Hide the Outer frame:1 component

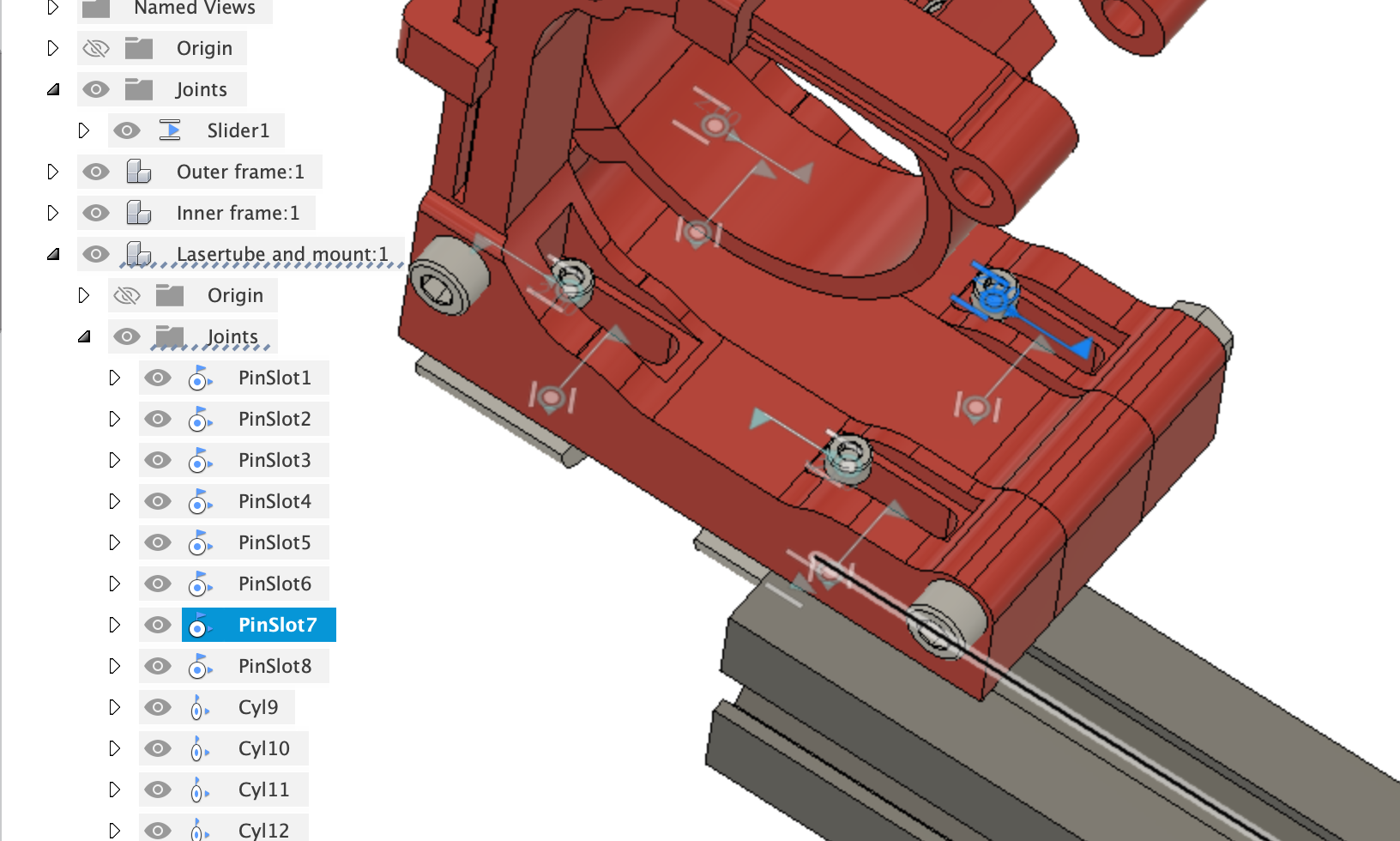(96, 172)
